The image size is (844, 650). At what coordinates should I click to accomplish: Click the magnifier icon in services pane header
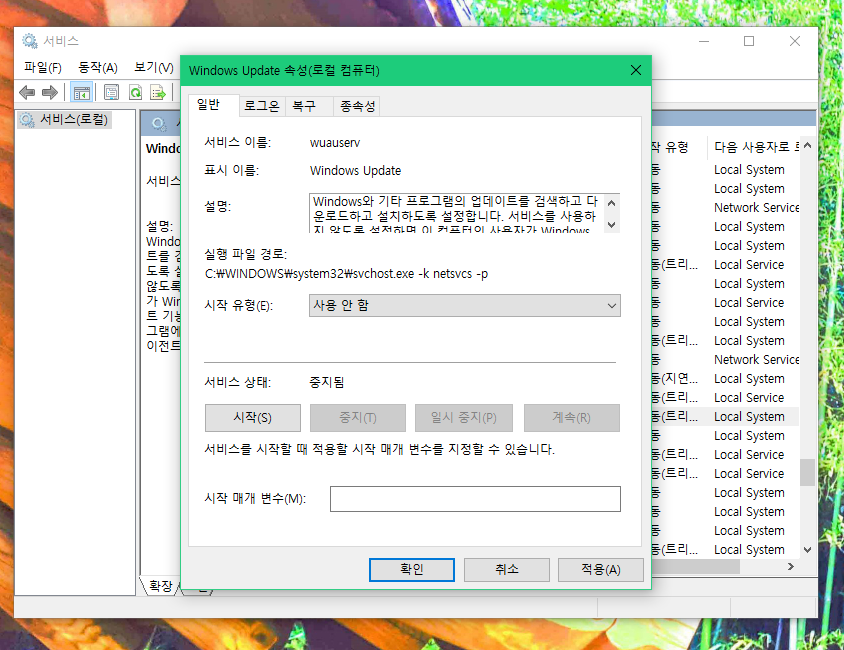tap(159, 124)
